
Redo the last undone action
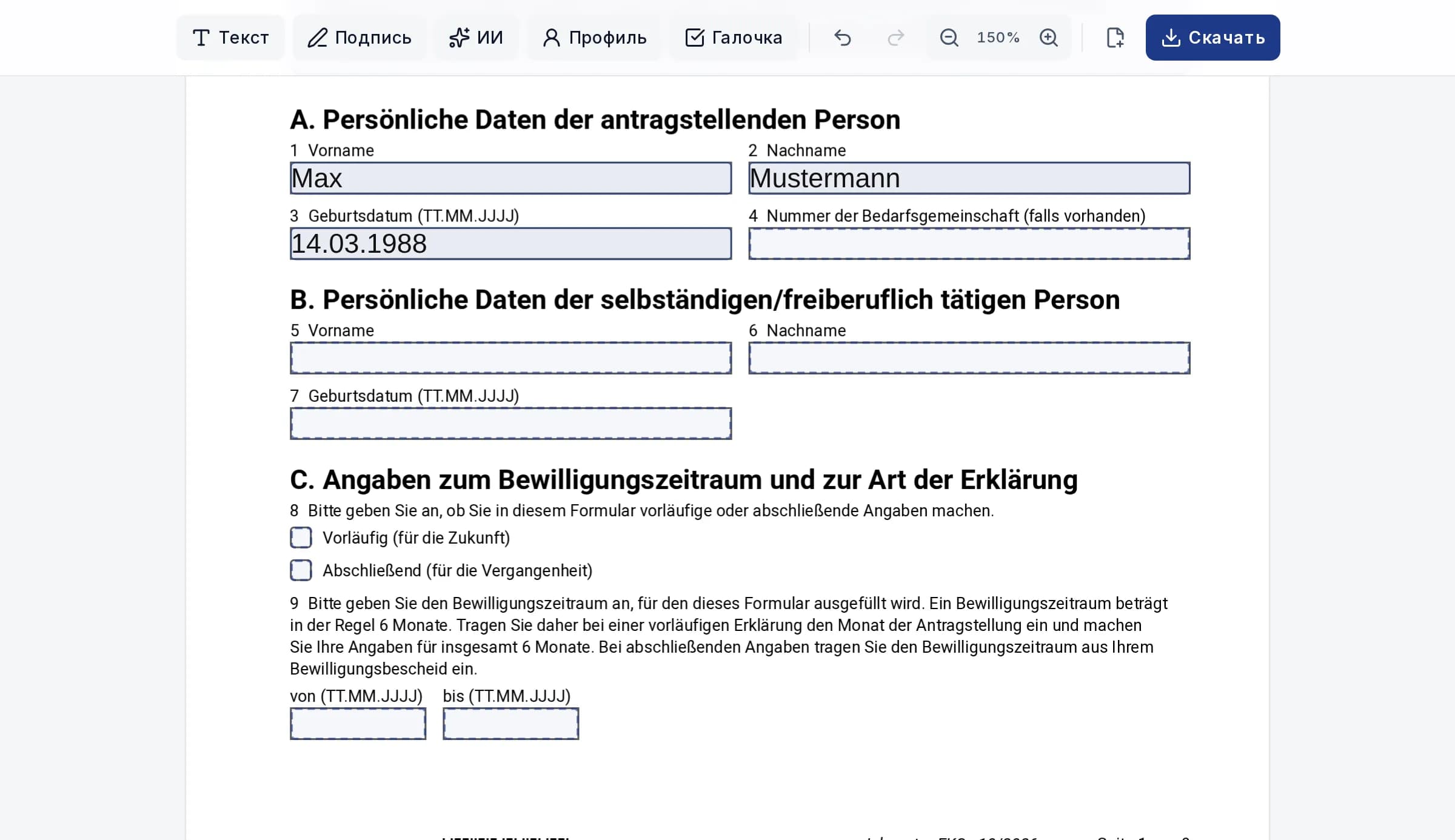click(895, 38)
